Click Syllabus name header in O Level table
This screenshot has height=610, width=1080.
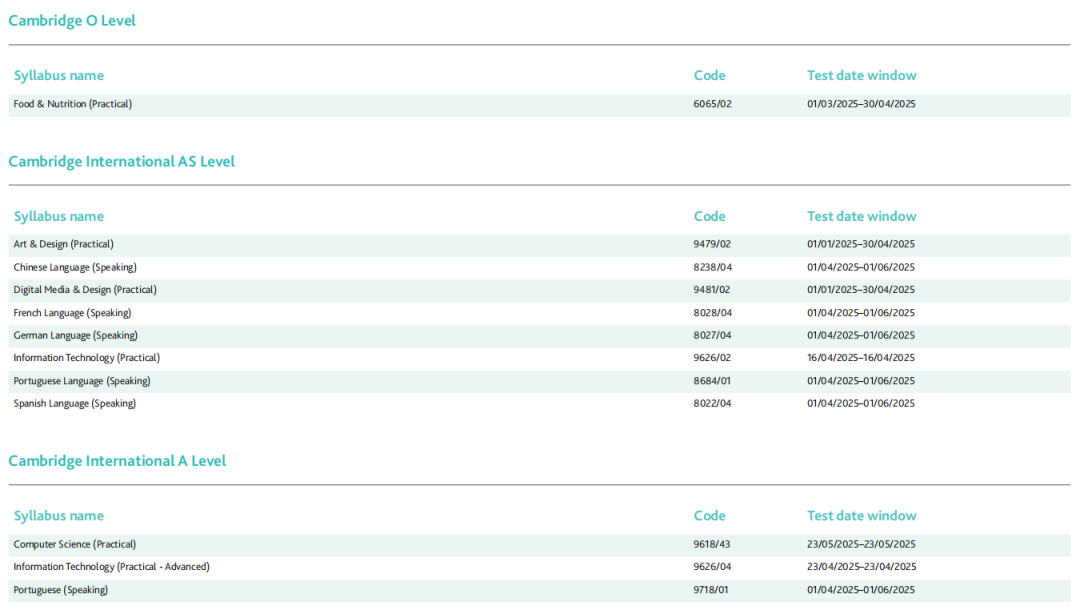click(x=59, y=76)
